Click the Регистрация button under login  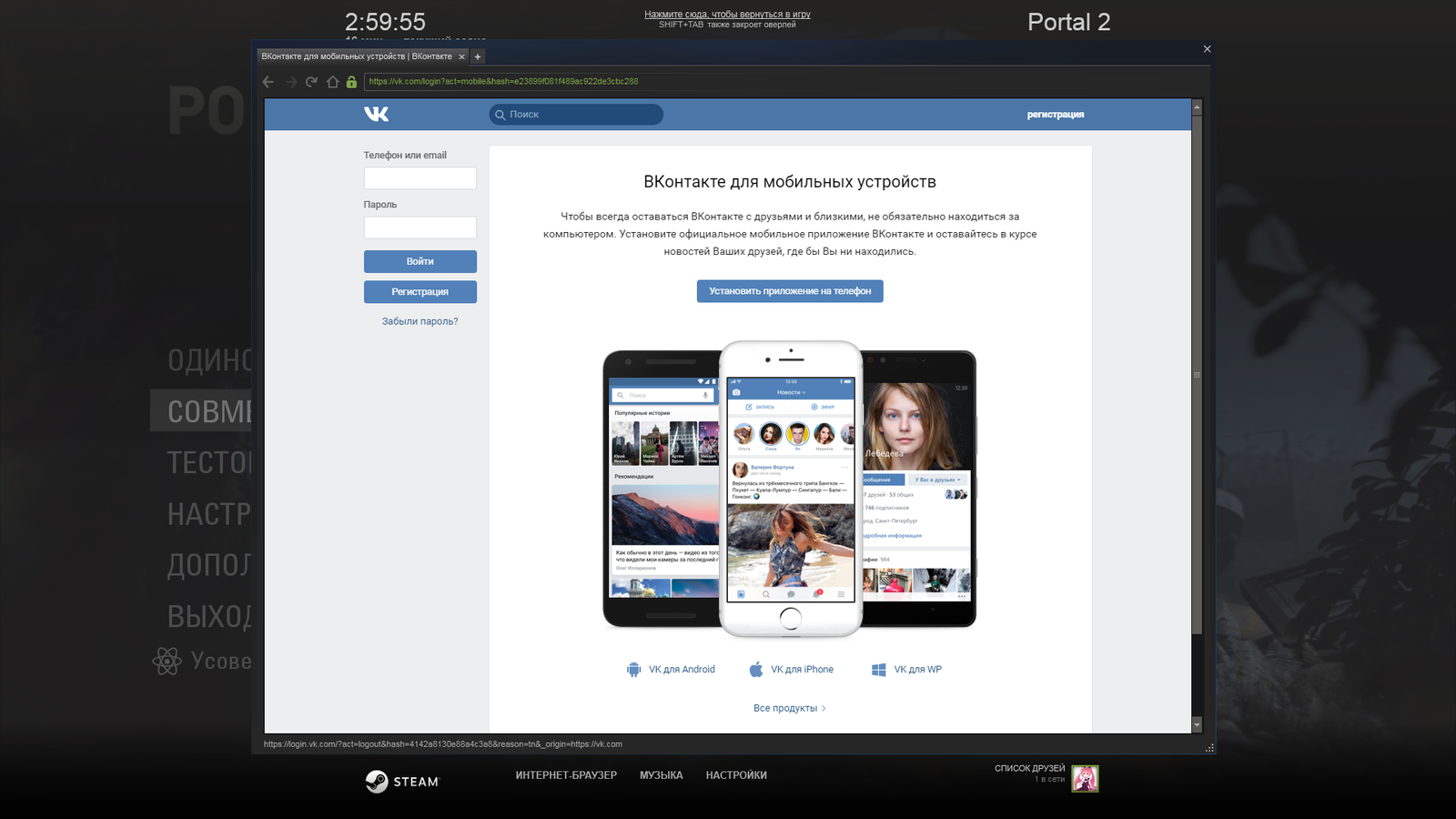point(420,291)
